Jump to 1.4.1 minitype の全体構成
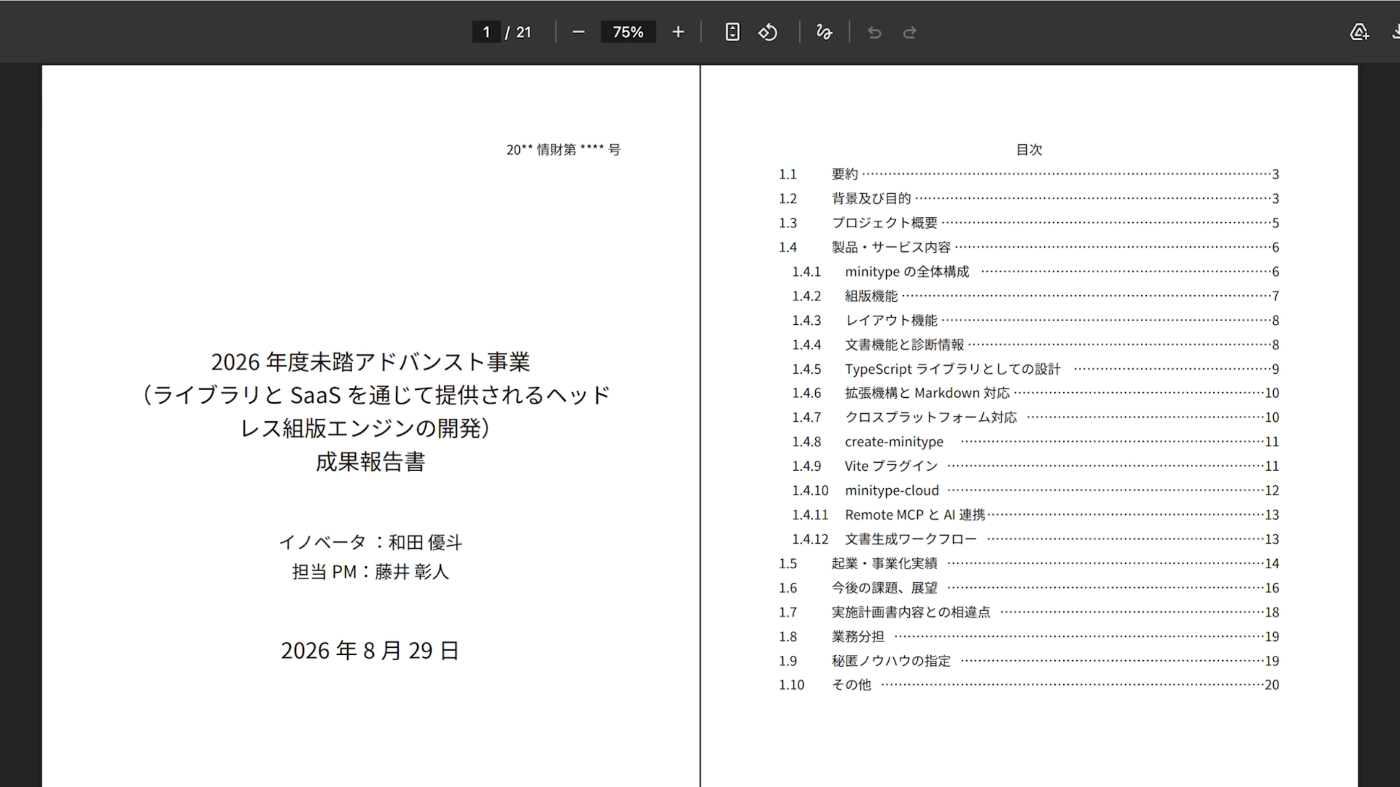1400x787 pixels. pyautogui.click(x=1036, y=271)
